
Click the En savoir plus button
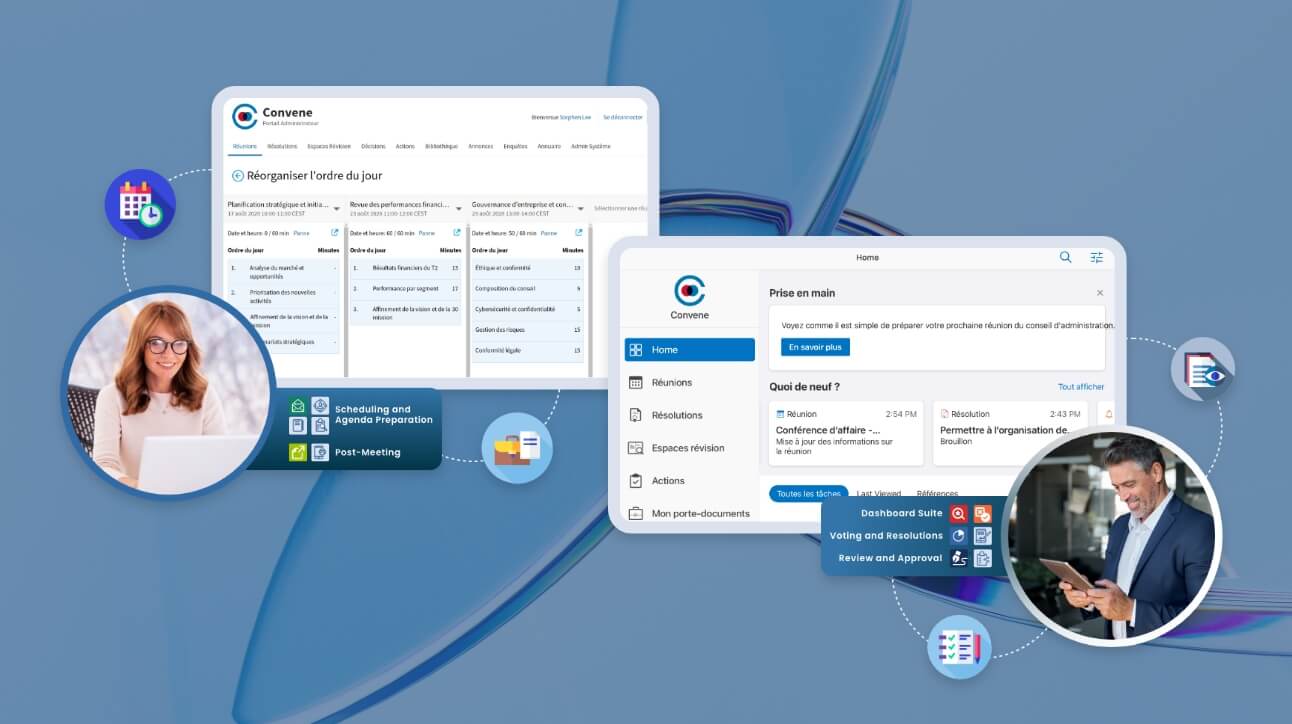[815, 347]
